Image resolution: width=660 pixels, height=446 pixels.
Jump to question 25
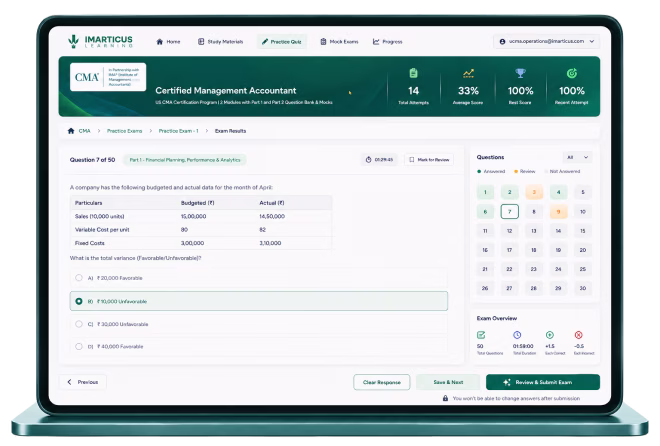[583, 269]
